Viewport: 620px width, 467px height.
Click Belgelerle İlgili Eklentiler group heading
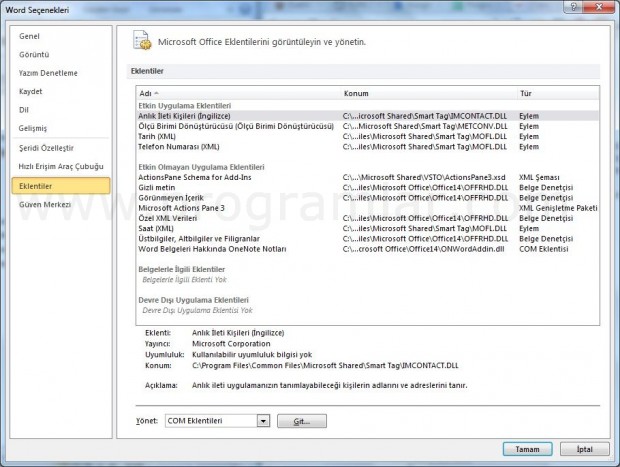[x=181, y=269]
